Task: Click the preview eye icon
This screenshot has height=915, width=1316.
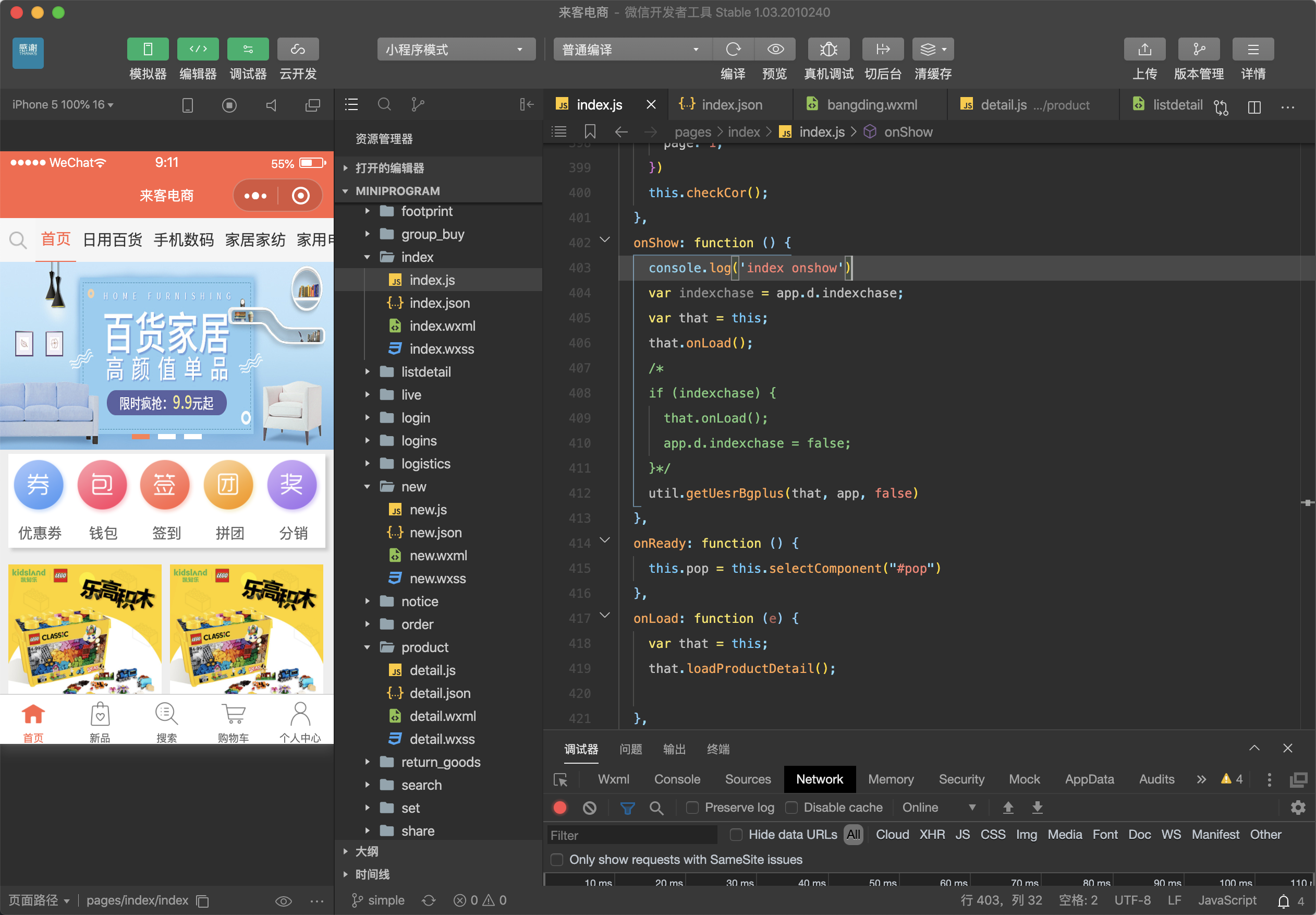Action: [775, 50]
